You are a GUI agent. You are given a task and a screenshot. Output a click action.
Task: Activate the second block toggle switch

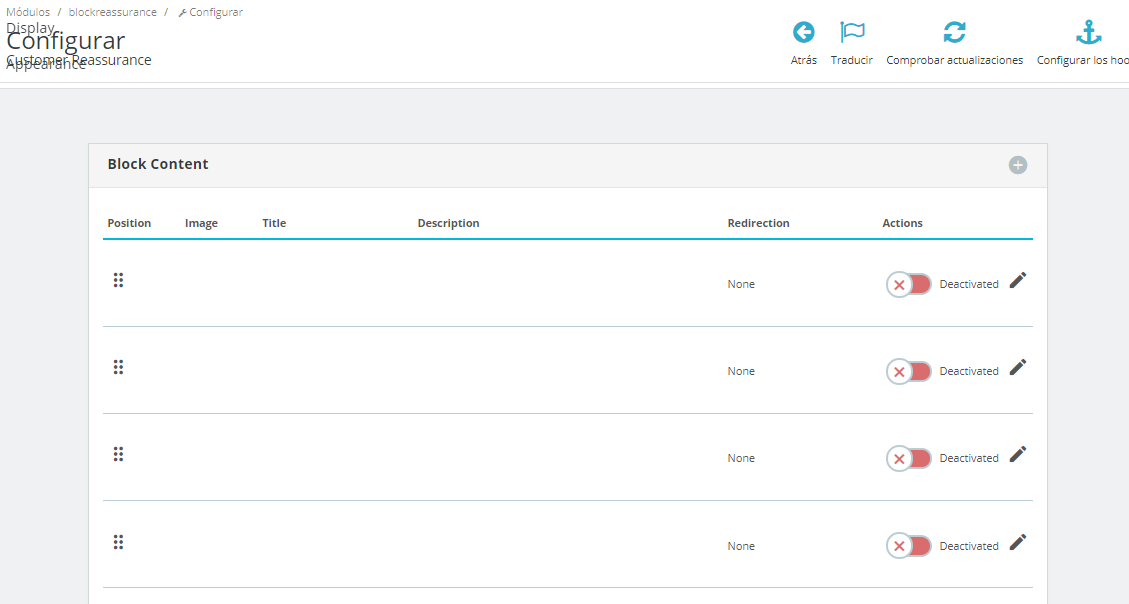coord(909,371)
